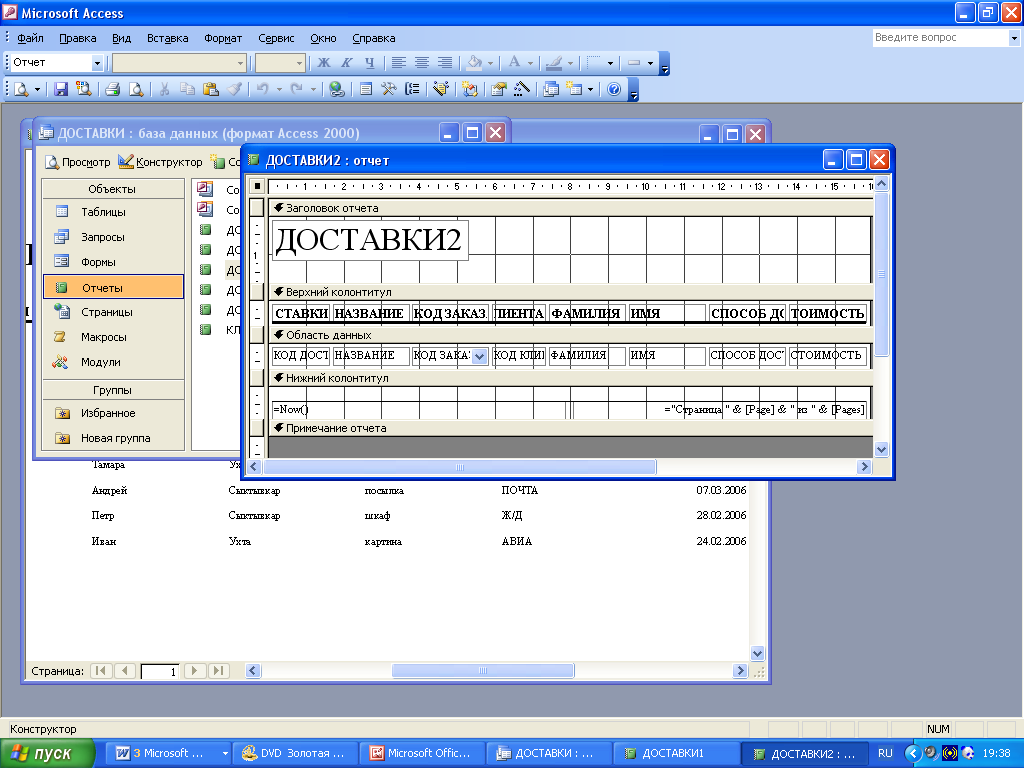Click the КОД ЗАКАЗА combo box arrow
The height and width of the screenshot is (768, 1024).
pos(479,356)
